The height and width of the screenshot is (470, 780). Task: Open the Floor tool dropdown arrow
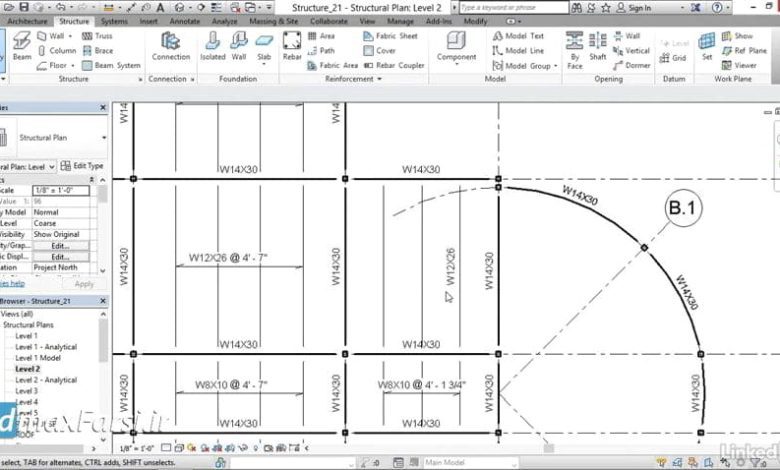tap(73, 65)
